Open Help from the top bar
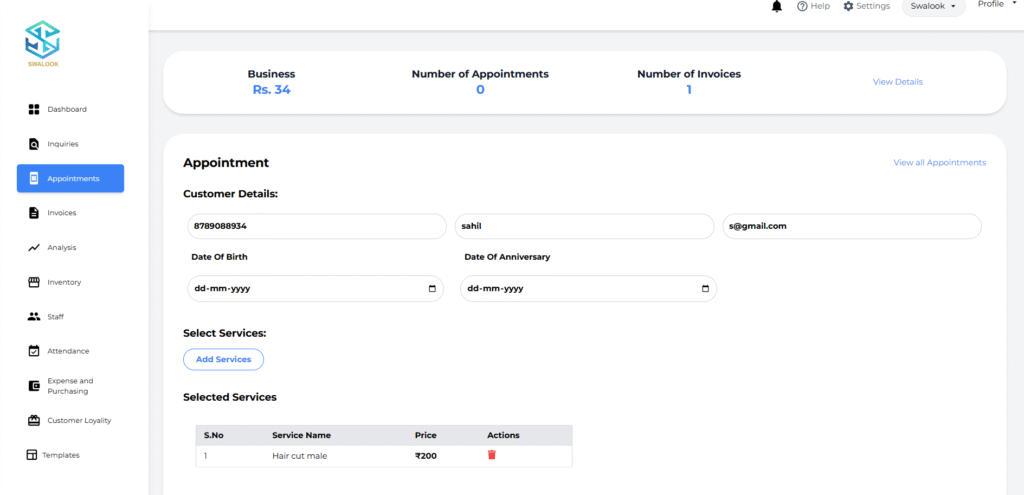Image resolution: width=1024 pixels, height=495 pixels. [x=813, y=6]
